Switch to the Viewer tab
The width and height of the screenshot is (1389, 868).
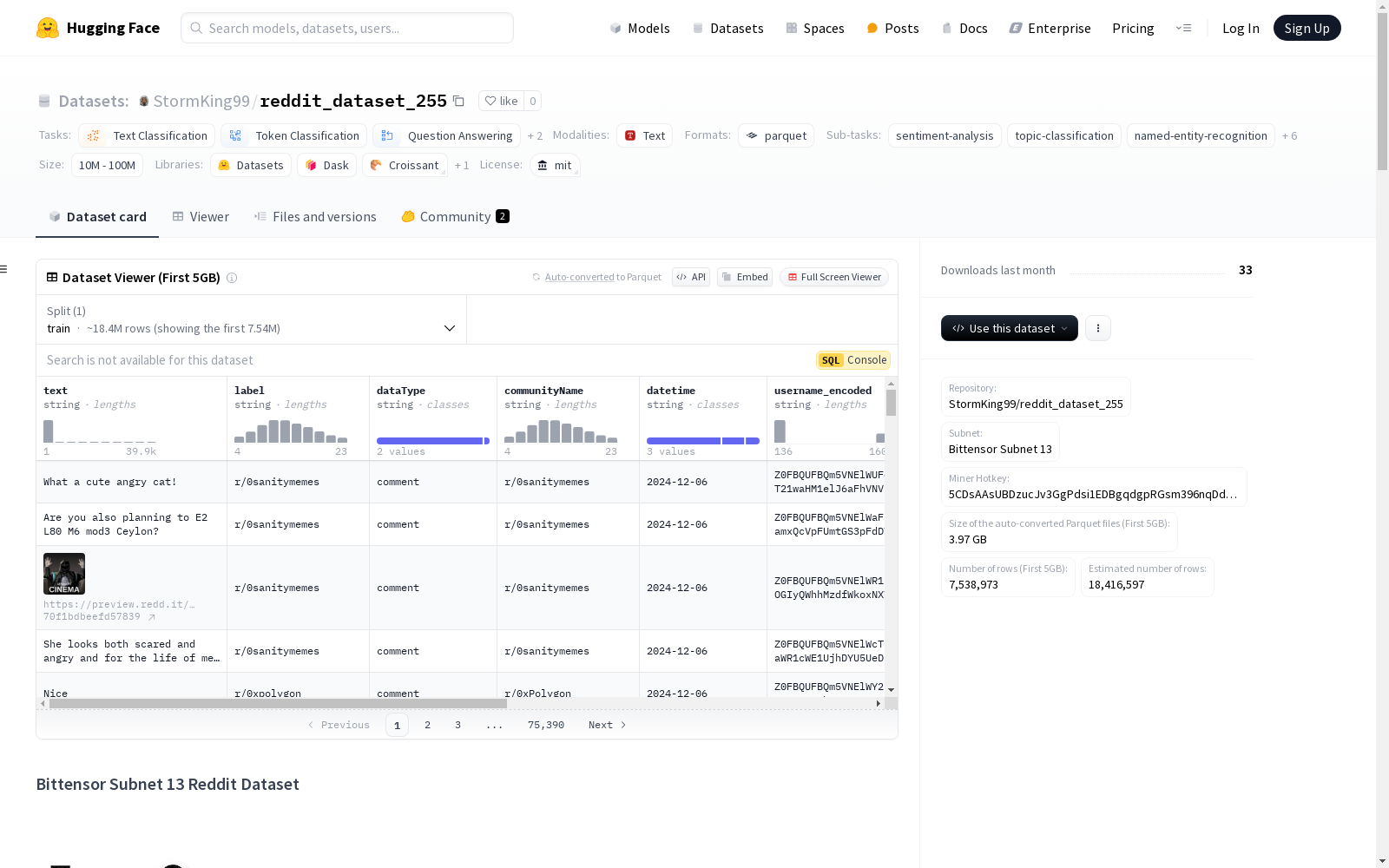point(201,217)
